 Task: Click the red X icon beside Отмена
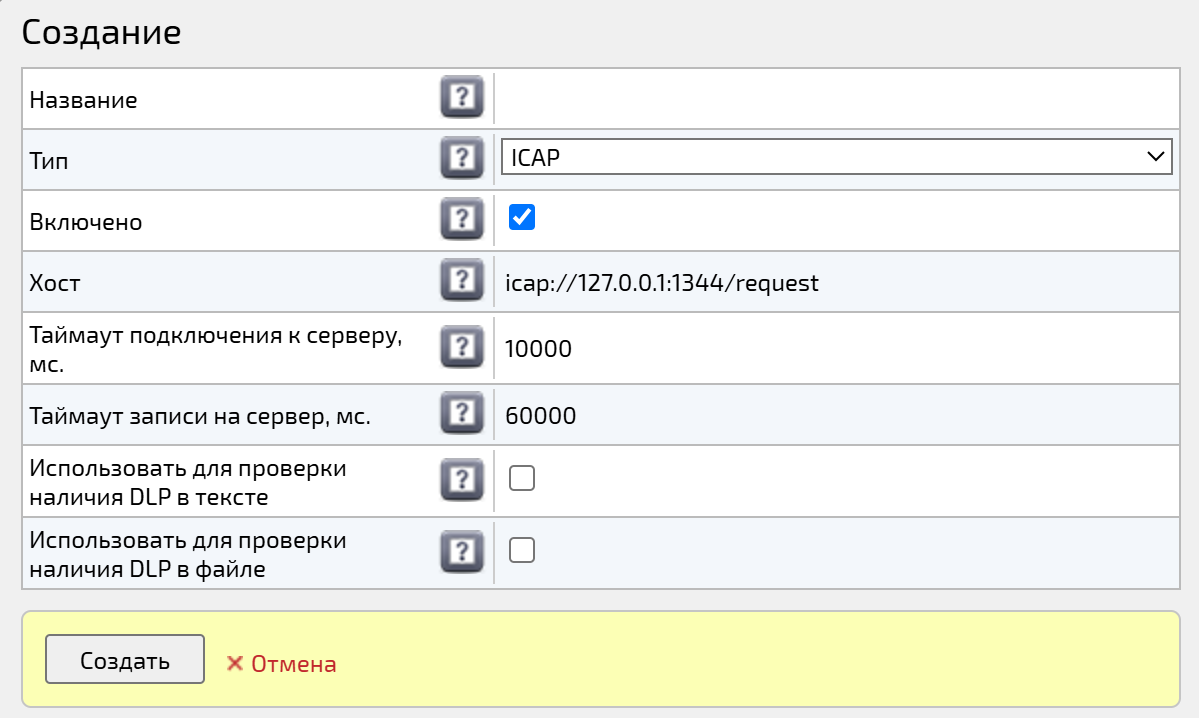(x=236, y=661)
